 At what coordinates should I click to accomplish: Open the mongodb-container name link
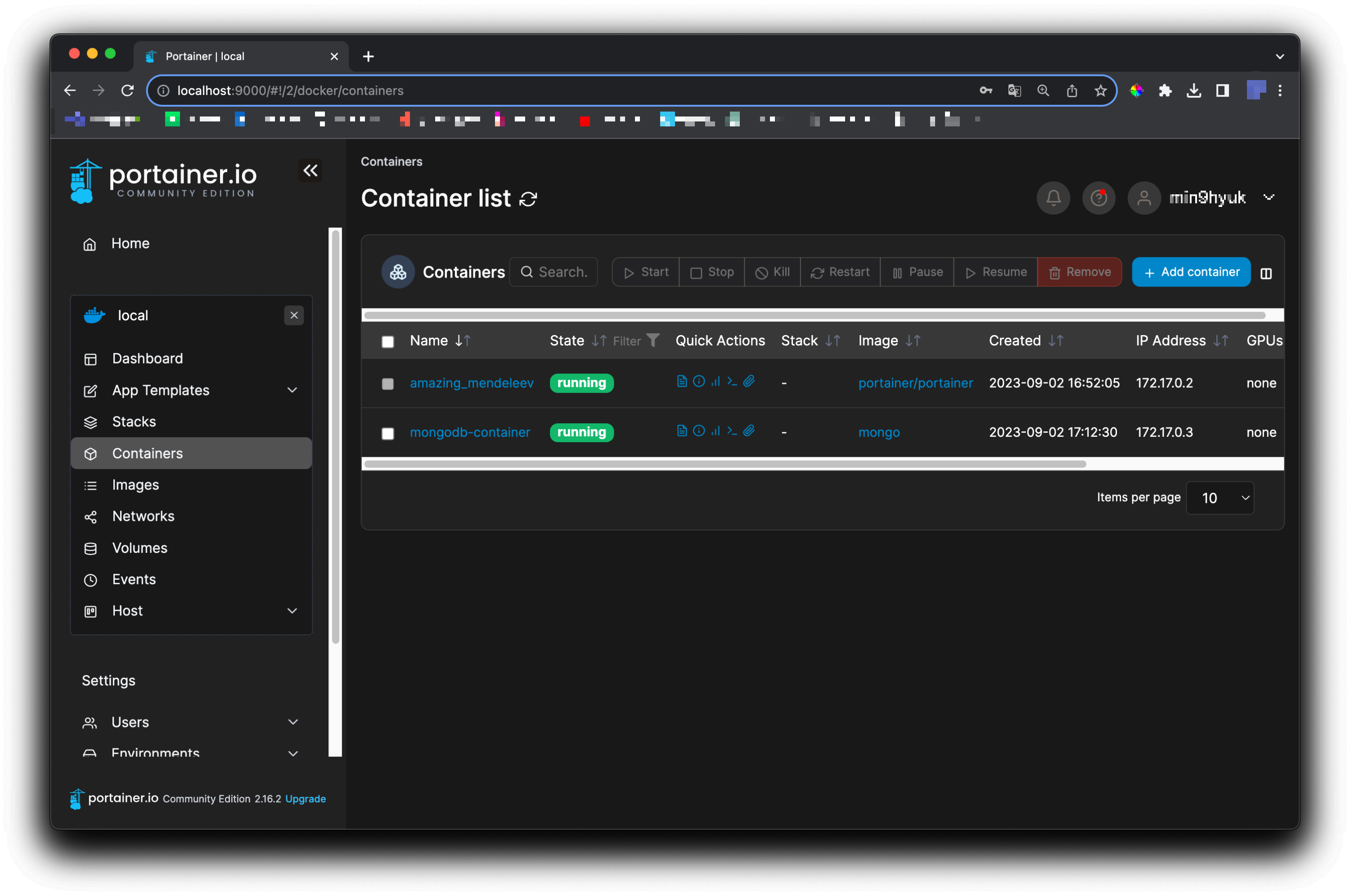click(470, 432)
